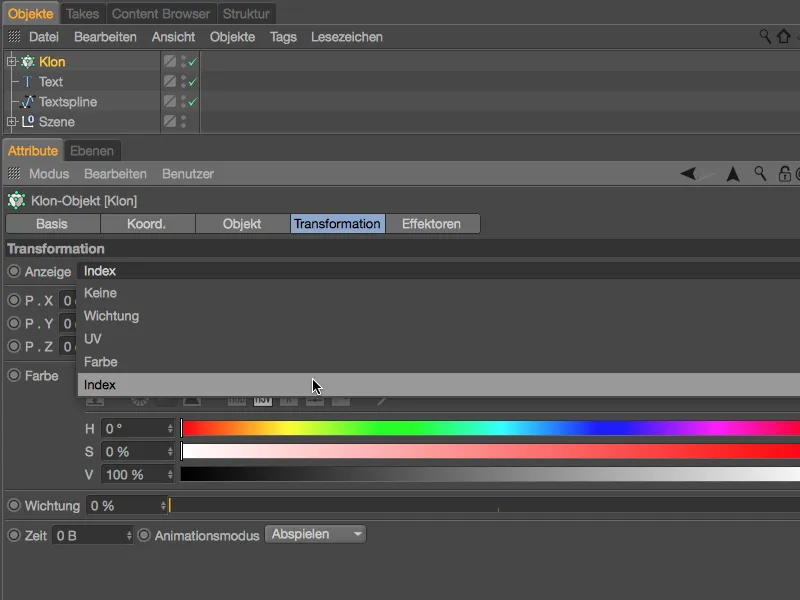The height and width of the screenshot is (600, 800).
Task: Choose Wichtung from the open Anzeige list
Action: (112, 316)
